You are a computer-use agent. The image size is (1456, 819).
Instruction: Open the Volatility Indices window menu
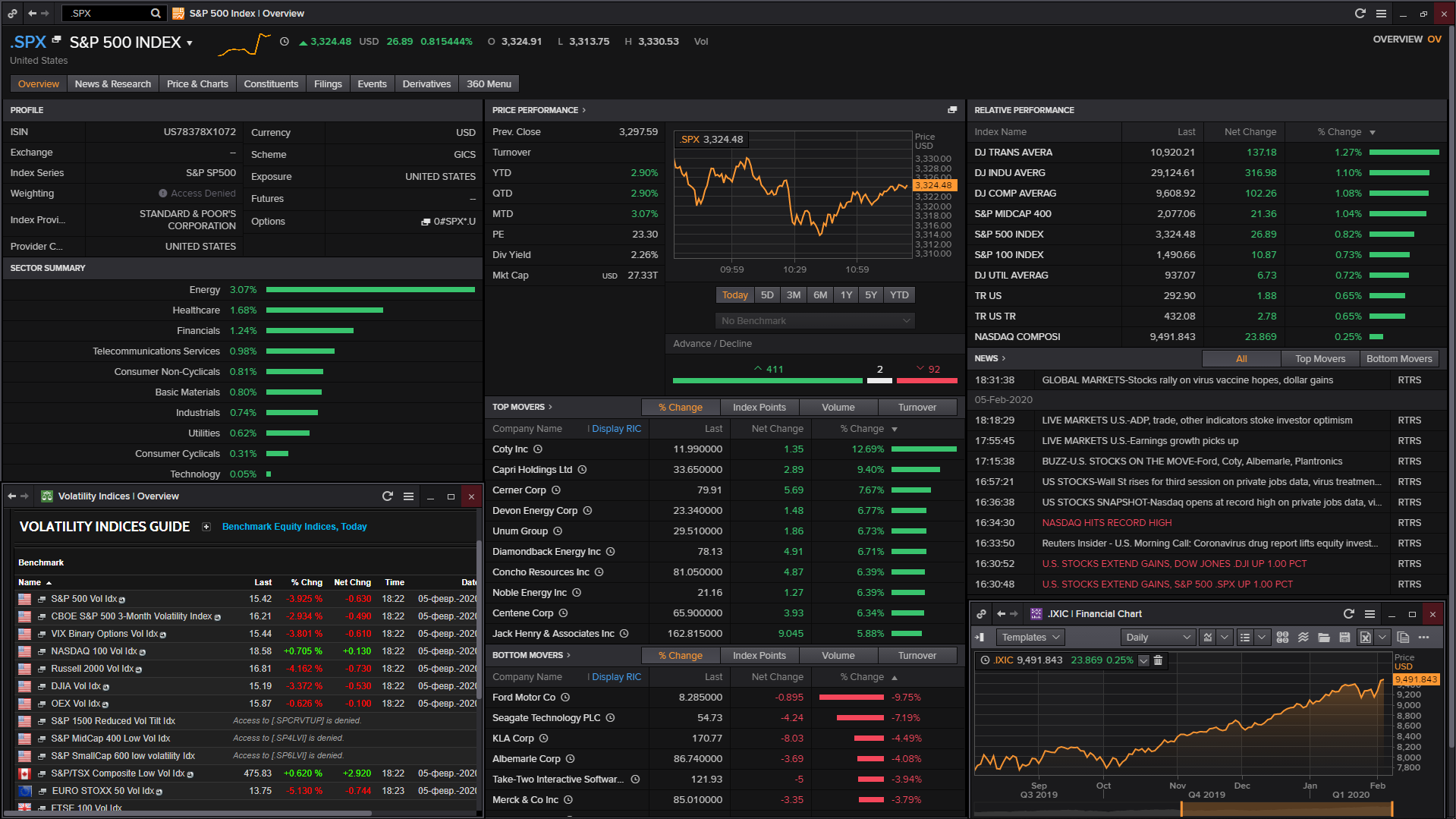point(408,496)
